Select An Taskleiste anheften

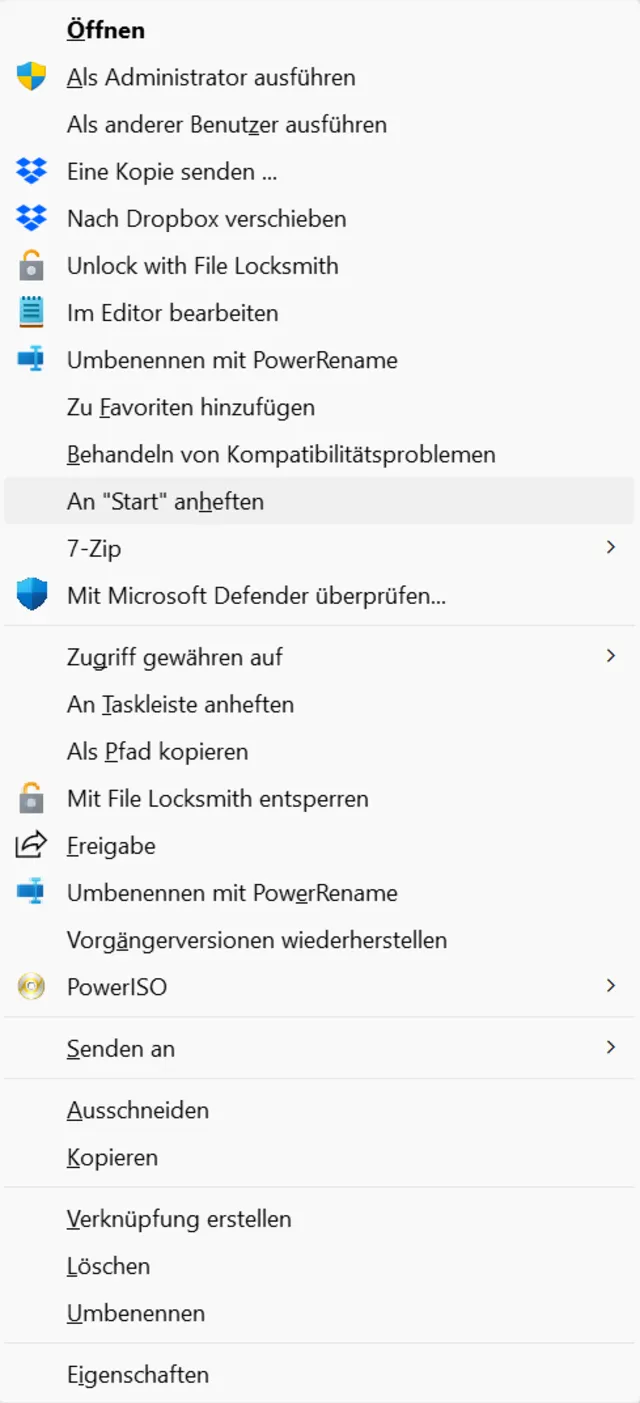(180, 704)
